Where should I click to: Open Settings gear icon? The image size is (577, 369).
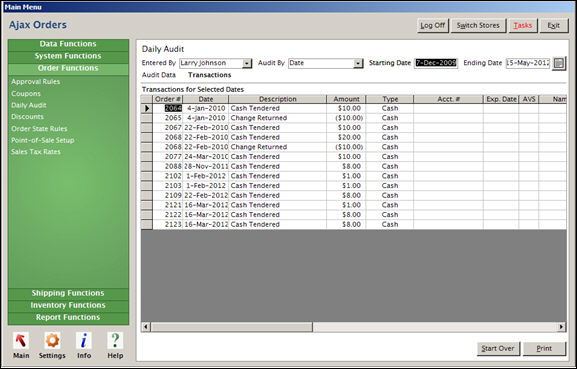coord(52,341)
